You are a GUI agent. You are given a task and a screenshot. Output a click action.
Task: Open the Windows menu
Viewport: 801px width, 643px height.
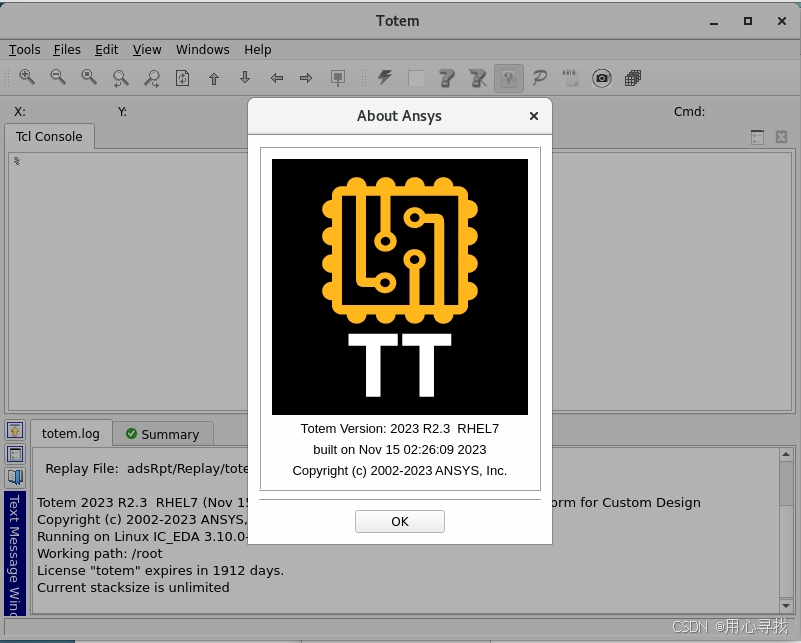(x=202, y=50)
